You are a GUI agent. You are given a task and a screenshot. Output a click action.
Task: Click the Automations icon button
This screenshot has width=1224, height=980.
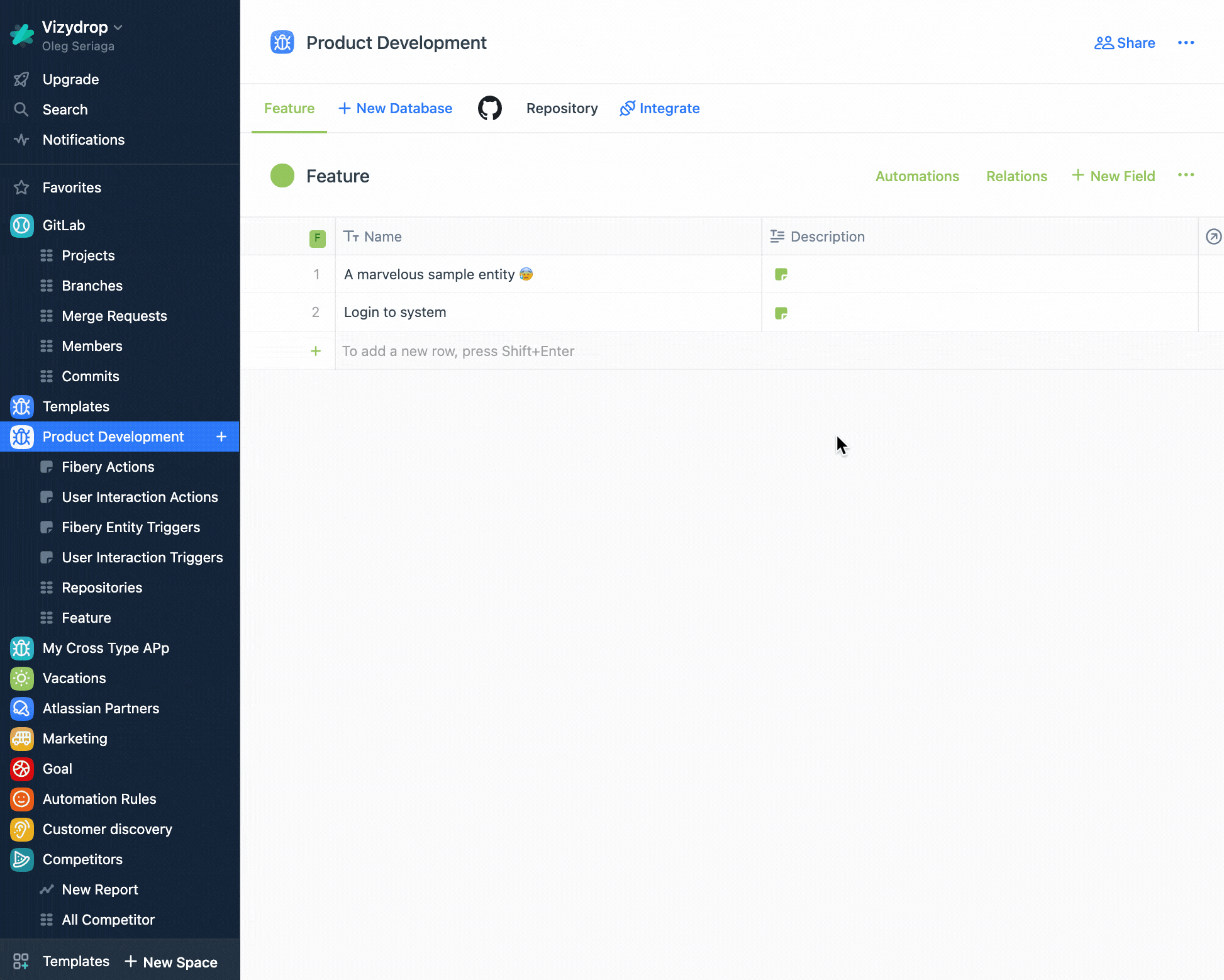pos(917,176)
